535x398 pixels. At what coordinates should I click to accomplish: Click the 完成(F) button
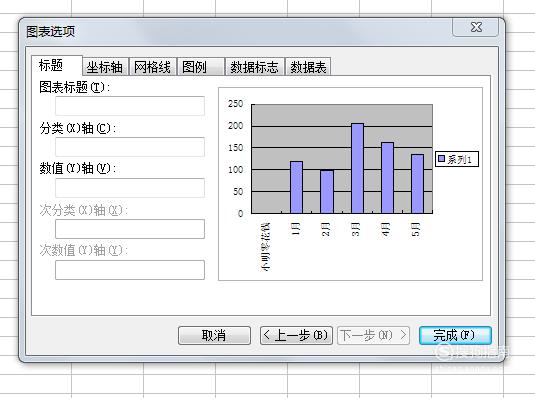point(455,335)
